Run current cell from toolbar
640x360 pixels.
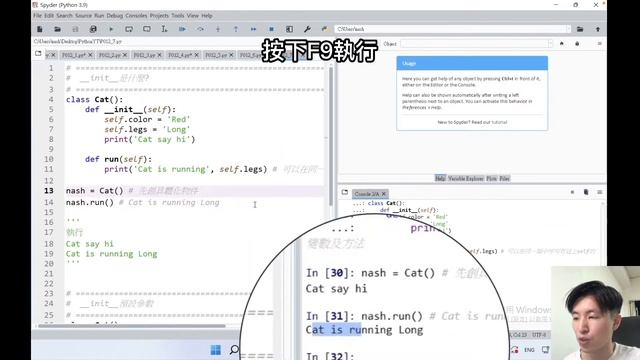click(x=129, y=29)
